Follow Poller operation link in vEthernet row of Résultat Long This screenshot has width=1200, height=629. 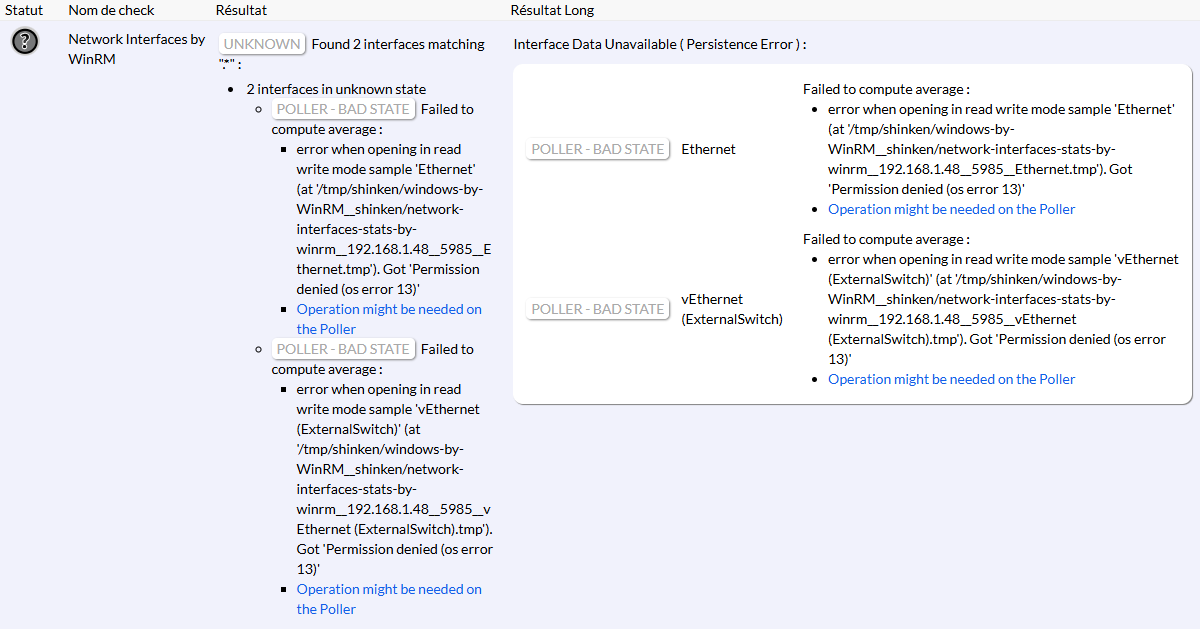[951, 379]
